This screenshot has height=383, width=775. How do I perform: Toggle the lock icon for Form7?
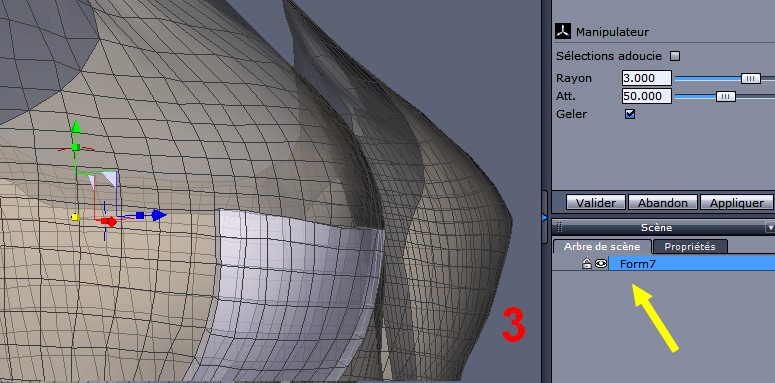pyautogui.click(x=587, y=264)
